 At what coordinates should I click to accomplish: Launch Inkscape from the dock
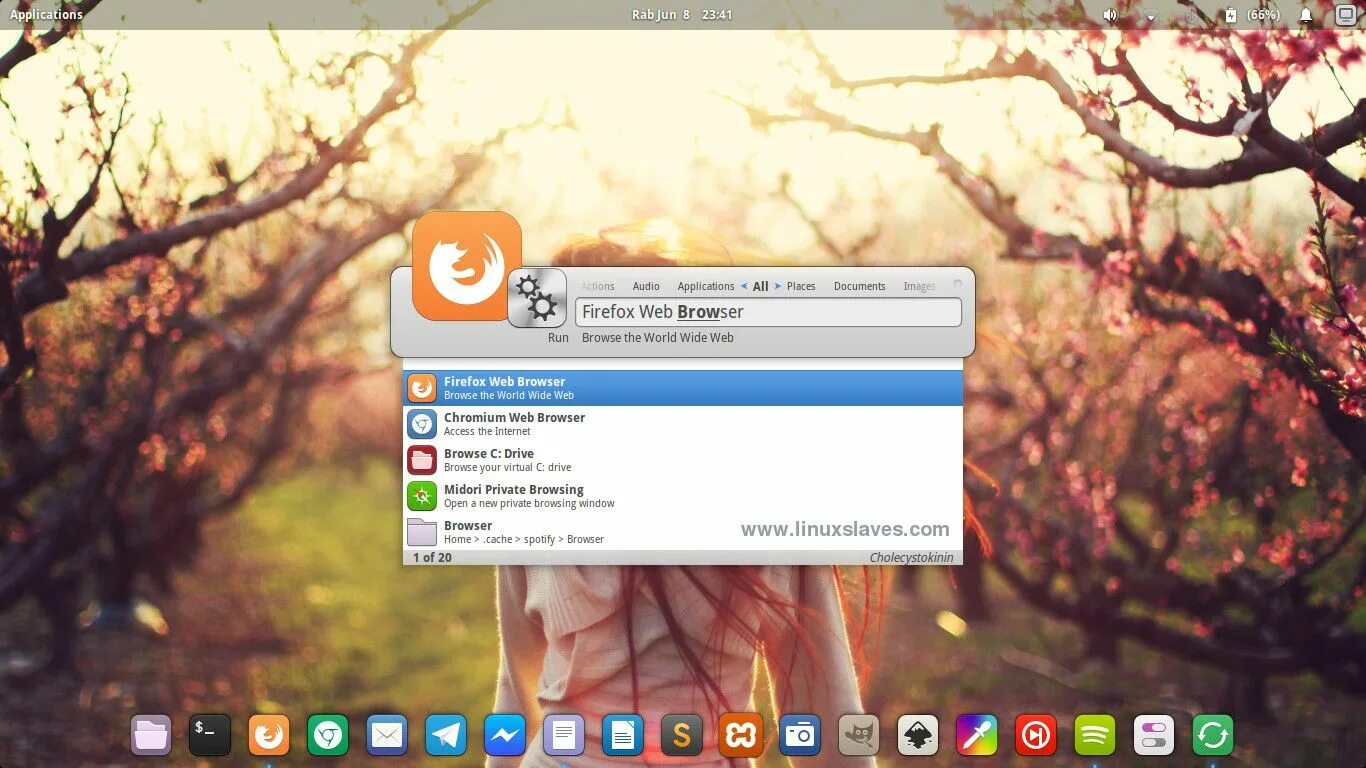(x=918, y=736)
